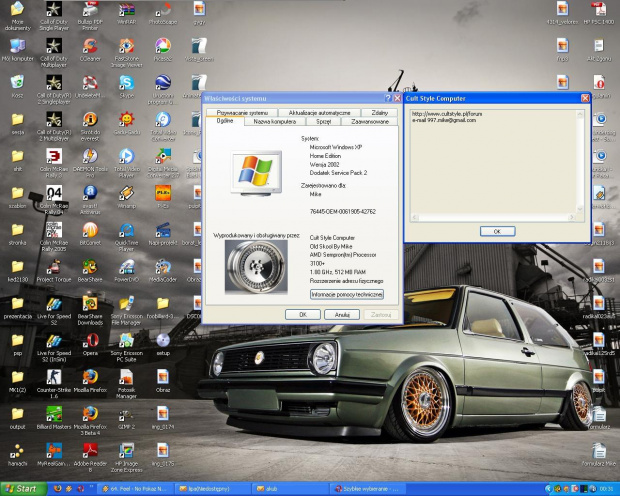
Task: Click the Windows XP logo monitor image
Action: [x=256, y=173]
